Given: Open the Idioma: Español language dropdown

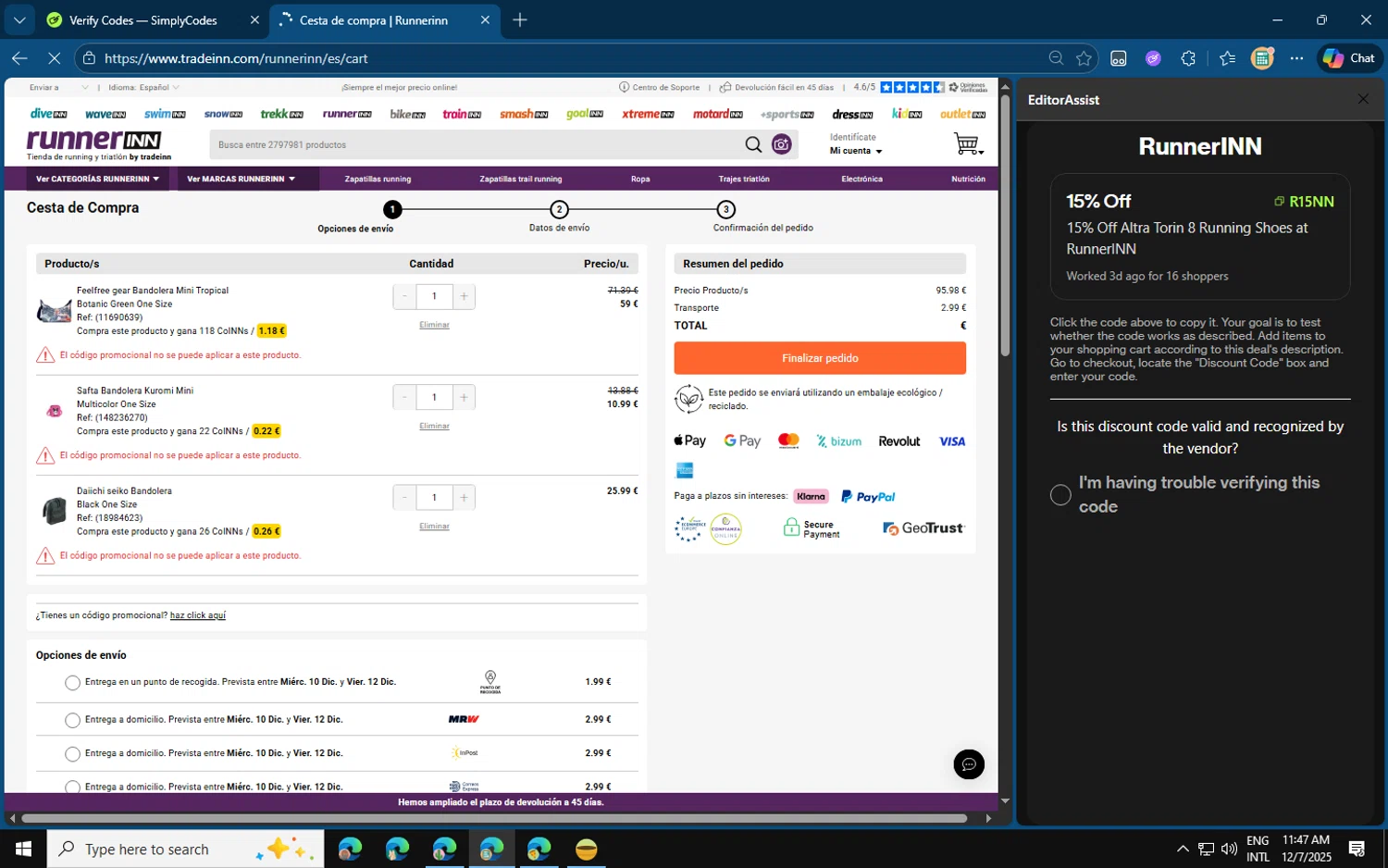Looking at the screenshot, I should coord(143,88).
